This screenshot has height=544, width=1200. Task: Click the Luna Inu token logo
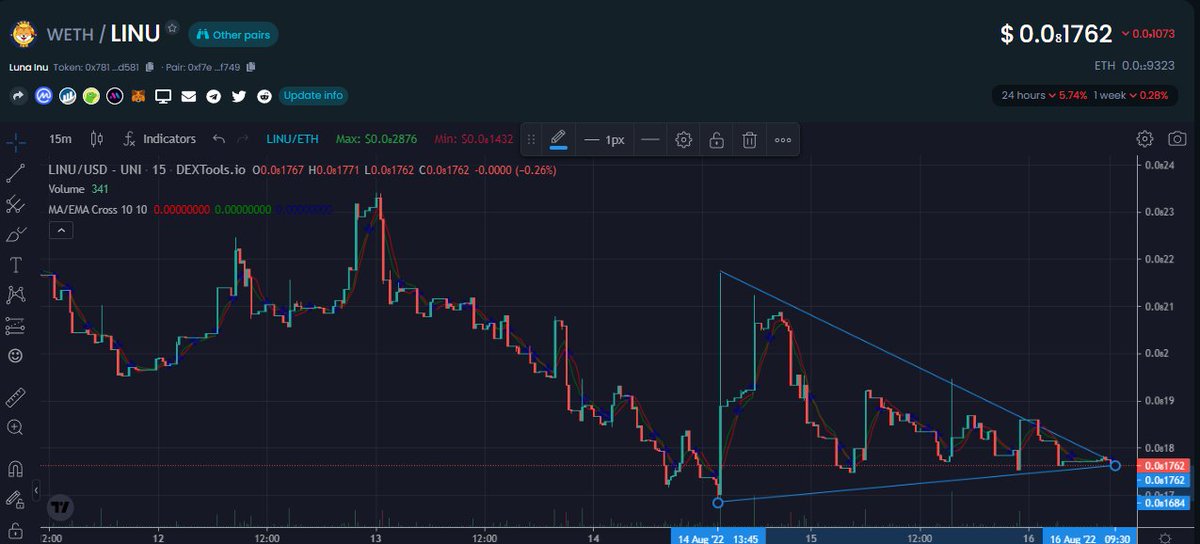click(x=22, y=35)
